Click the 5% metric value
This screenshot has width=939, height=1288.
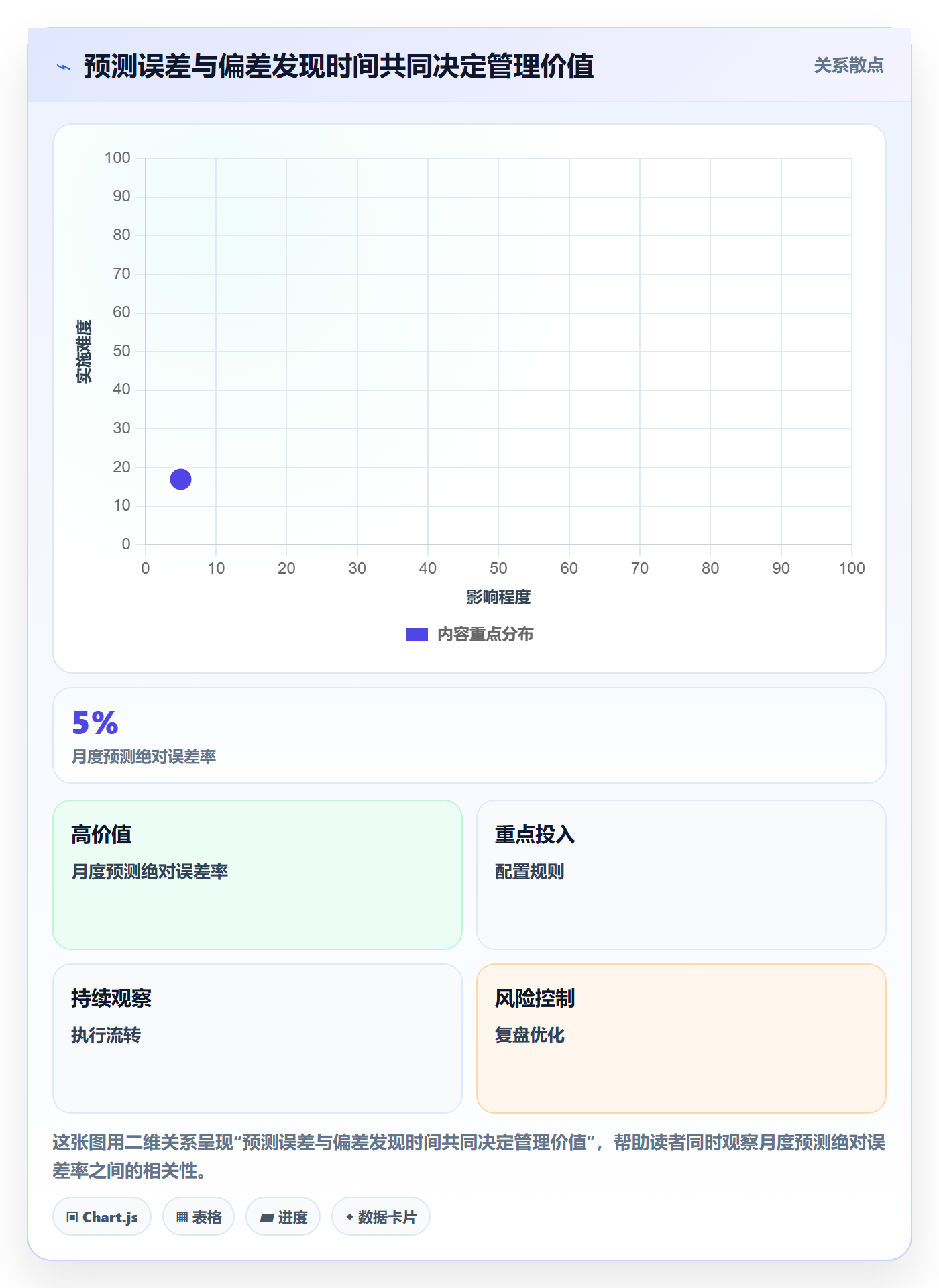95,723
